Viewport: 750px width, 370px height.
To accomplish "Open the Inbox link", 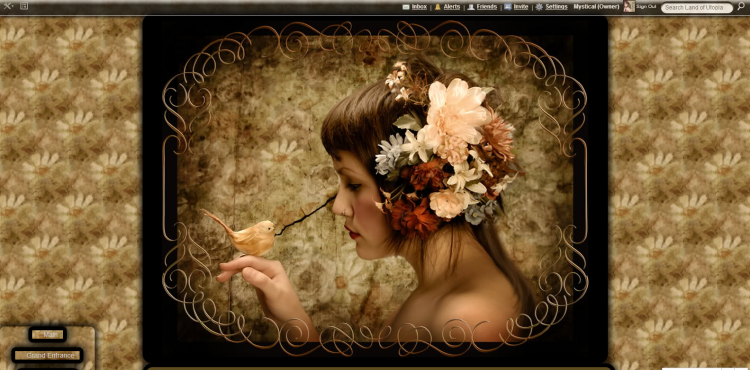I will click(x=419, y=7).
